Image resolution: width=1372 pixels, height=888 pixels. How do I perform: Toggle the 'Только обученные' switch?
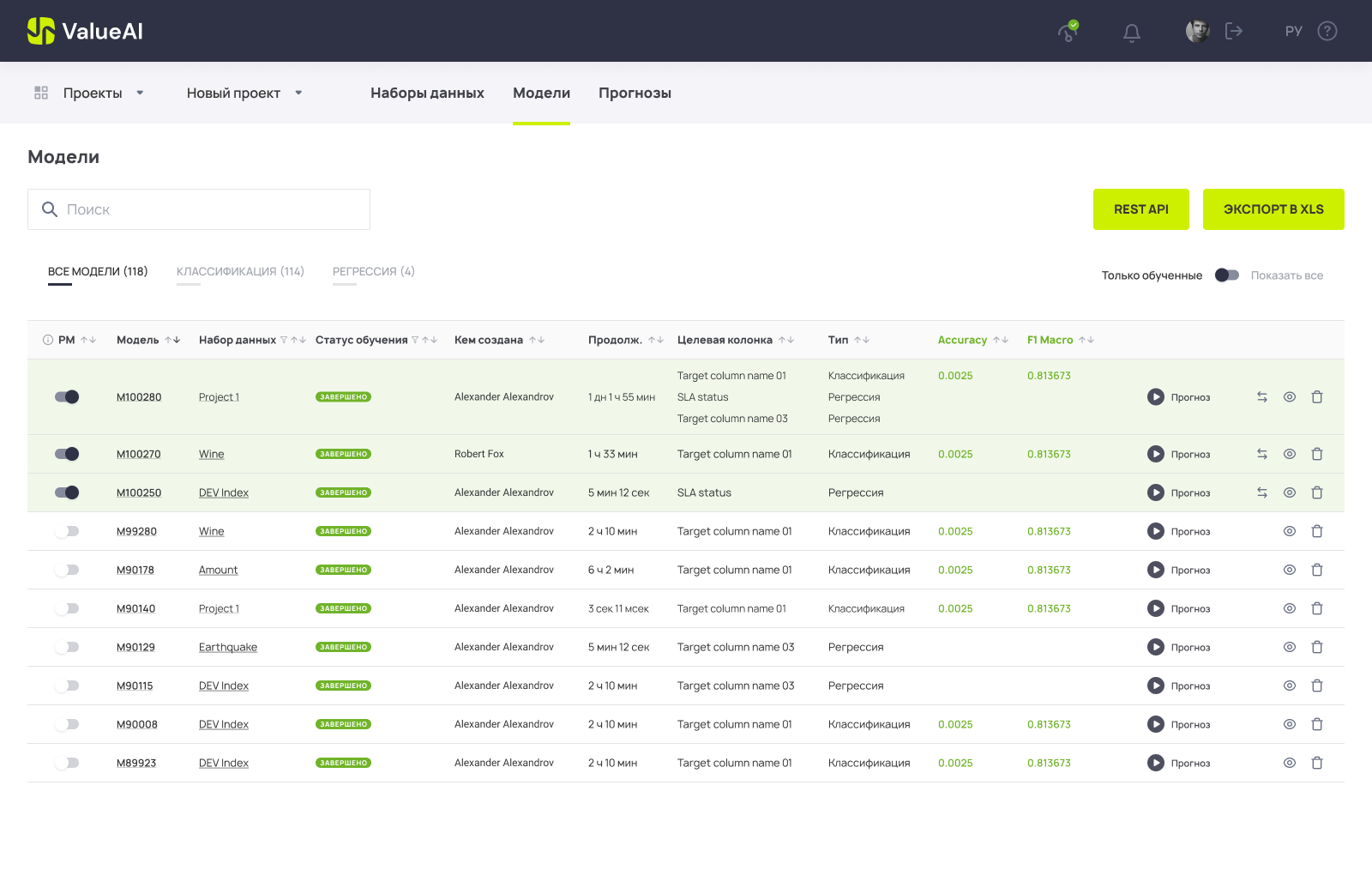1227,275
